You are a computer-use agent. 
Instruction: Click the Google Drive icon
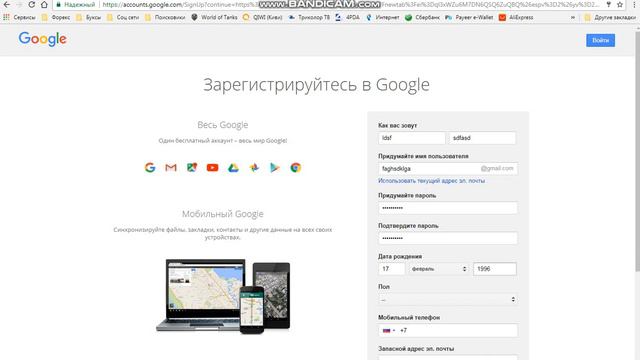(233, 167)
